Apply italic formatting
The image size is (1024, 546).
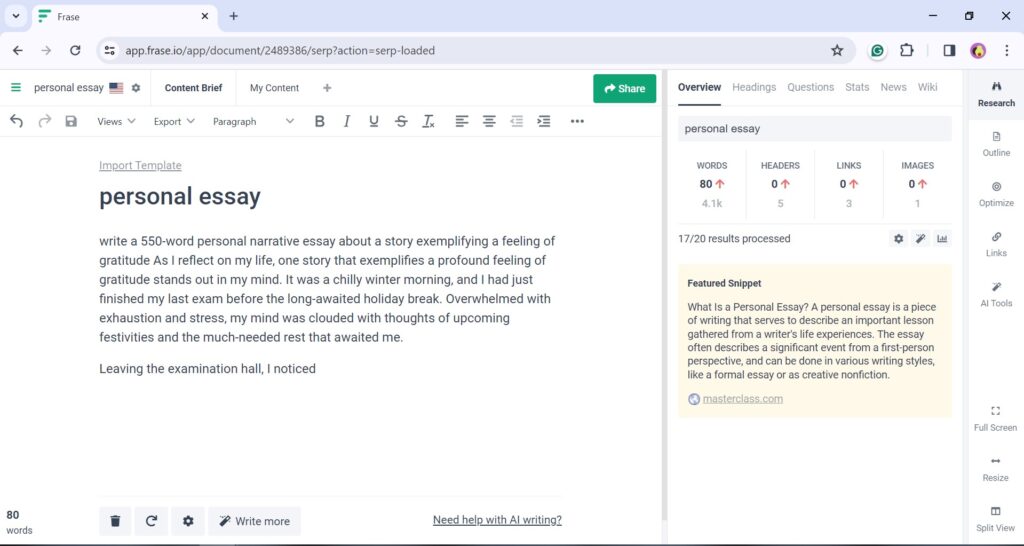pyautogui.click(x=347, y=121)
